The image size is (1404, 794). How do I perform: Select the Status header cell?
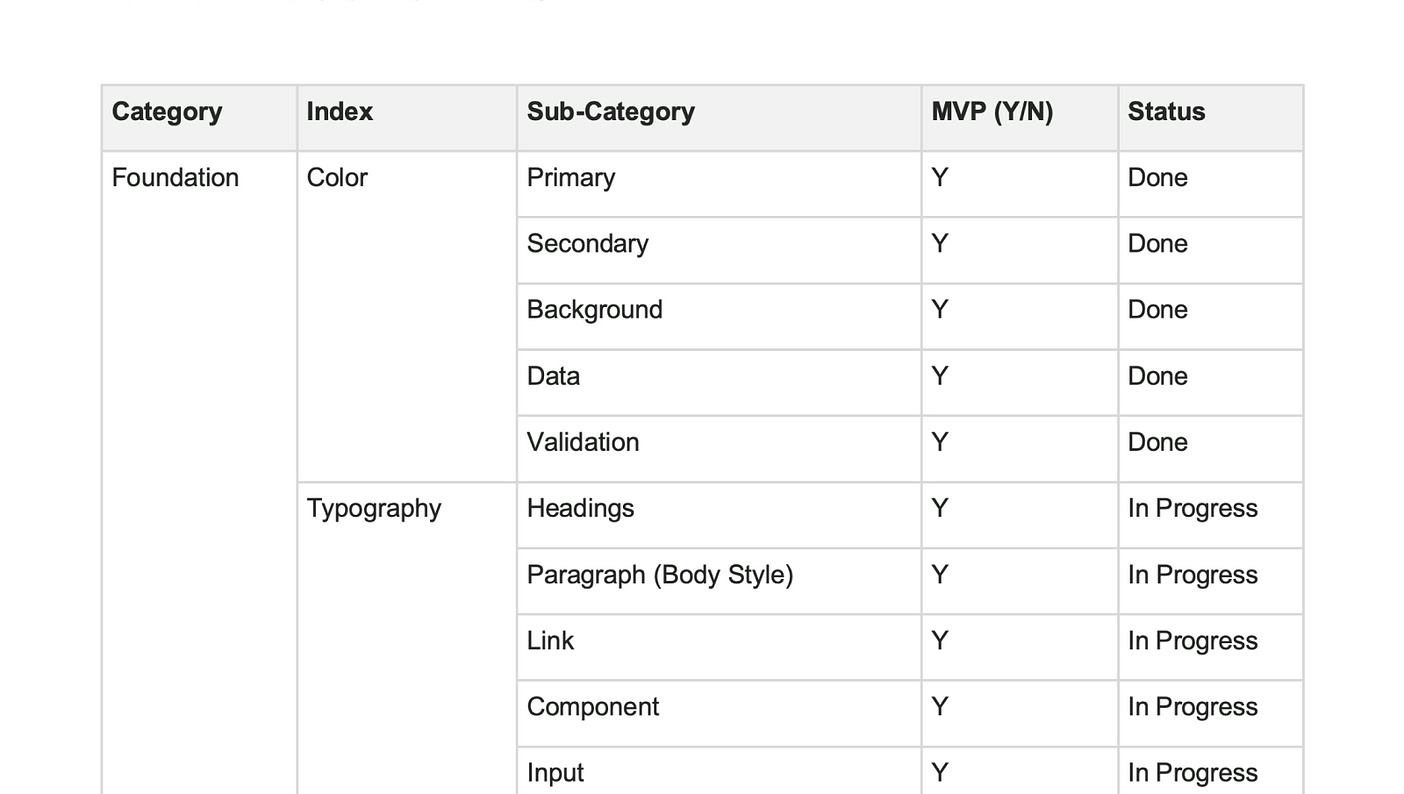1211,118
